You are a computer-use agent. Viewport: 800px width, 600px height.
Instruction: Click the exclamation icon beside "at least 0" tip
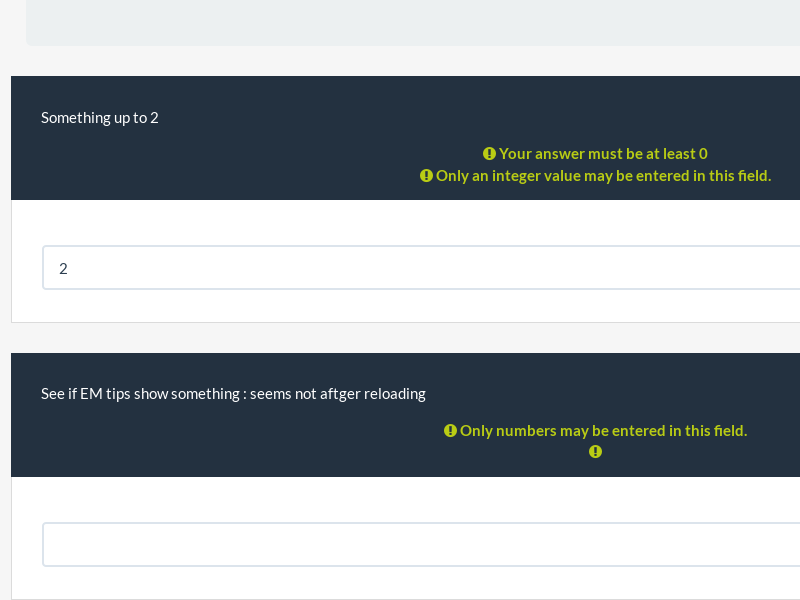tap(489, 154)
